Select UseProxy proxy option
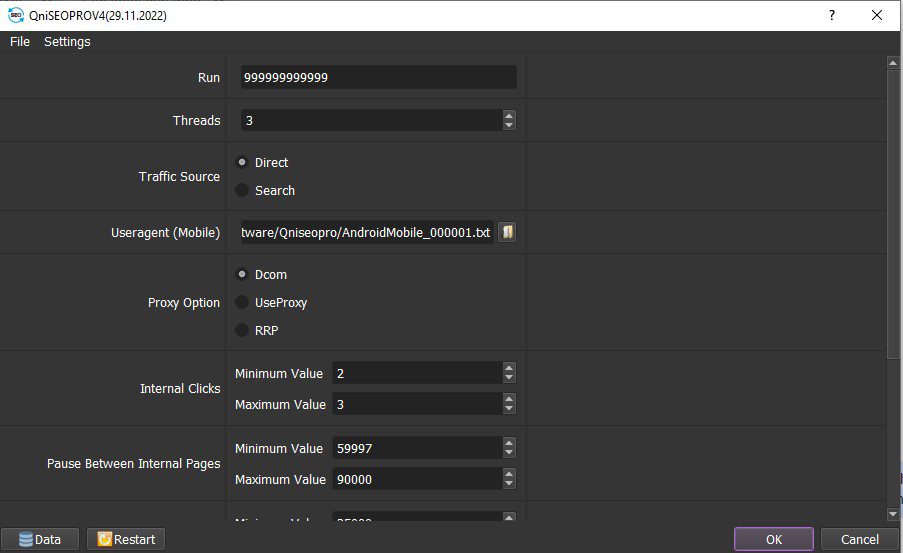The image size is (903, 553). click(x=271, y=302)
